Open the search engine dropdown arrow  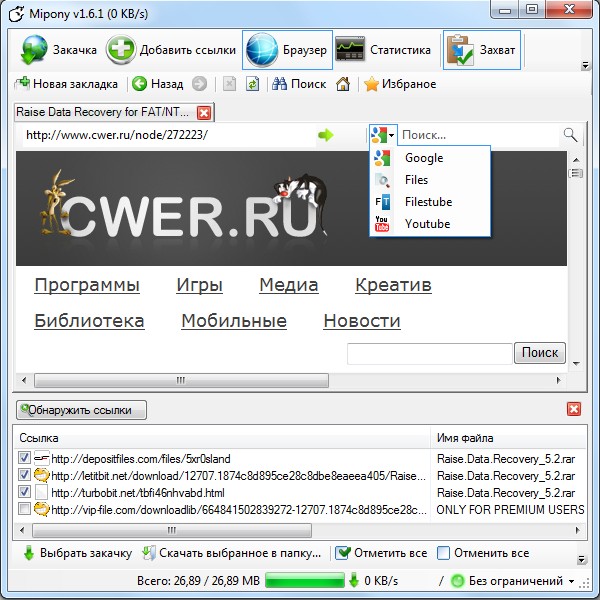pos(394,135)
